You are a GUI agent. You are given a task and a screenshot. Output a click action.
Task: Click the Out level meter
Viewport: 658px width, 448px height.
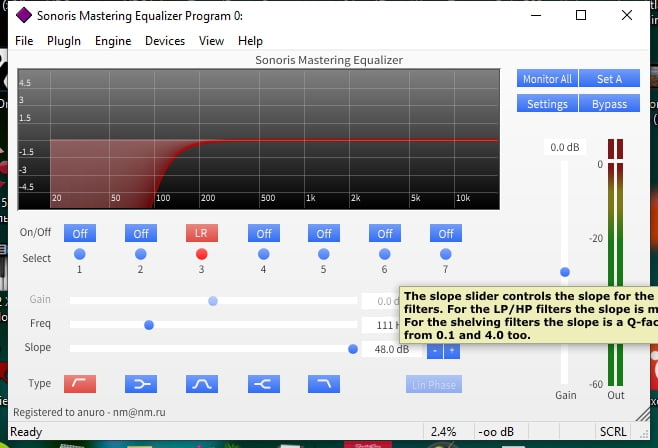pos(616,262)
